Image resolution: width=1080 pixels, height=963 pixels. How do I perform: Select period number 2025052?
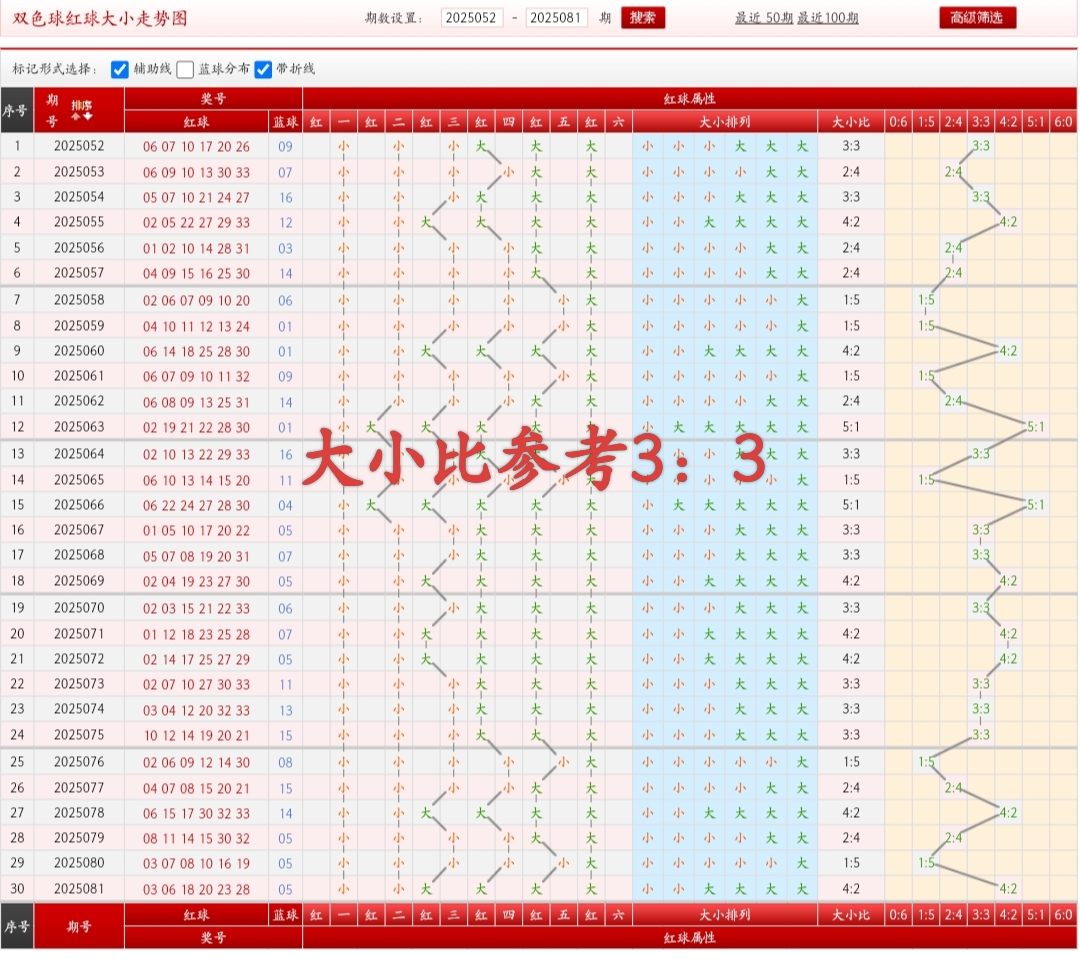(79, 146)
